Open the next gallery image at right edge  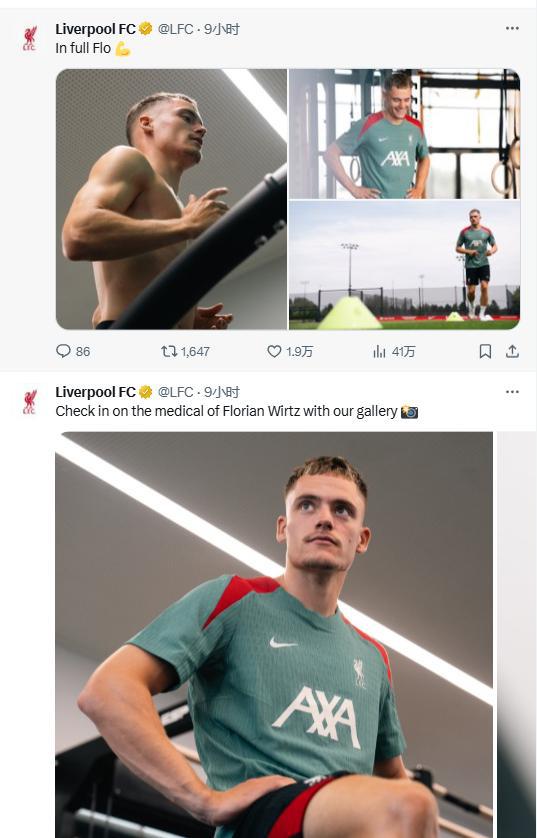coord(516,635)
